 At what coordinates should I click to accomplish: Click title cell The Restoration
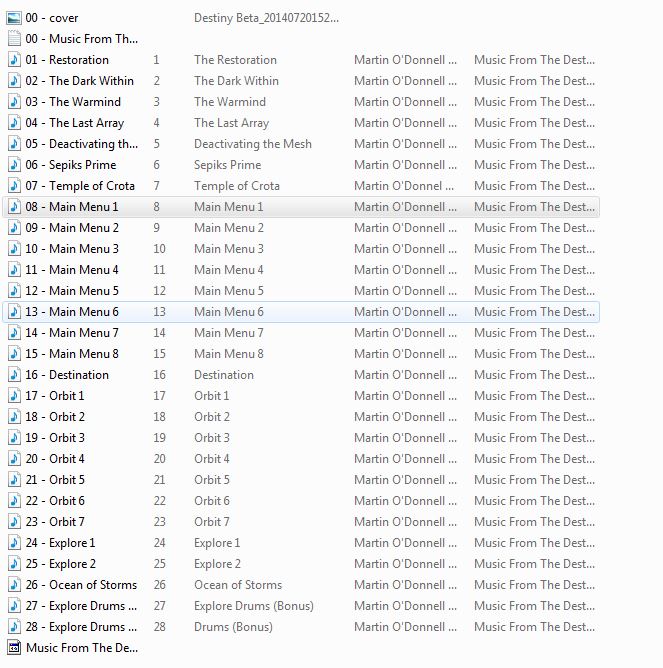click(x=235, y=60)
